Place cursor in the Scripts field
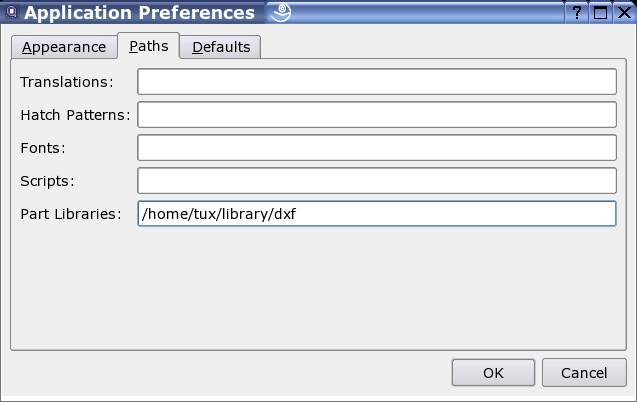This screenshot has width=637, height=402. pos(376,181)
